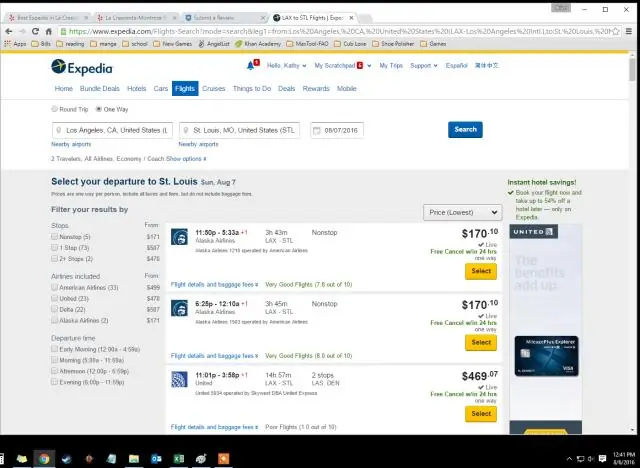Check the Evening departure time filter
Image resolution: width=640 pixels, height=468 pixels.
click(x=54, y=382)
